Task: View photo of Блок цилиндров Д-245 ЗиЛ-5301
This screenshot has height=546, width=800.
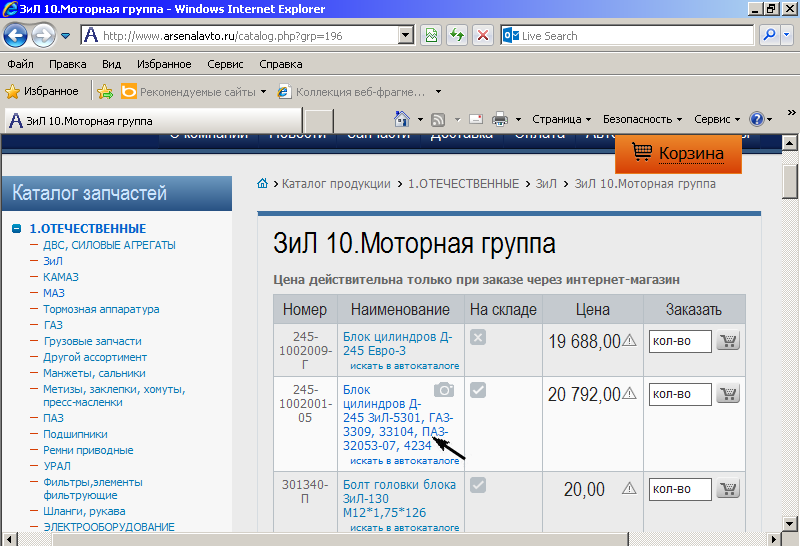Action: click(x=444, y=390)
